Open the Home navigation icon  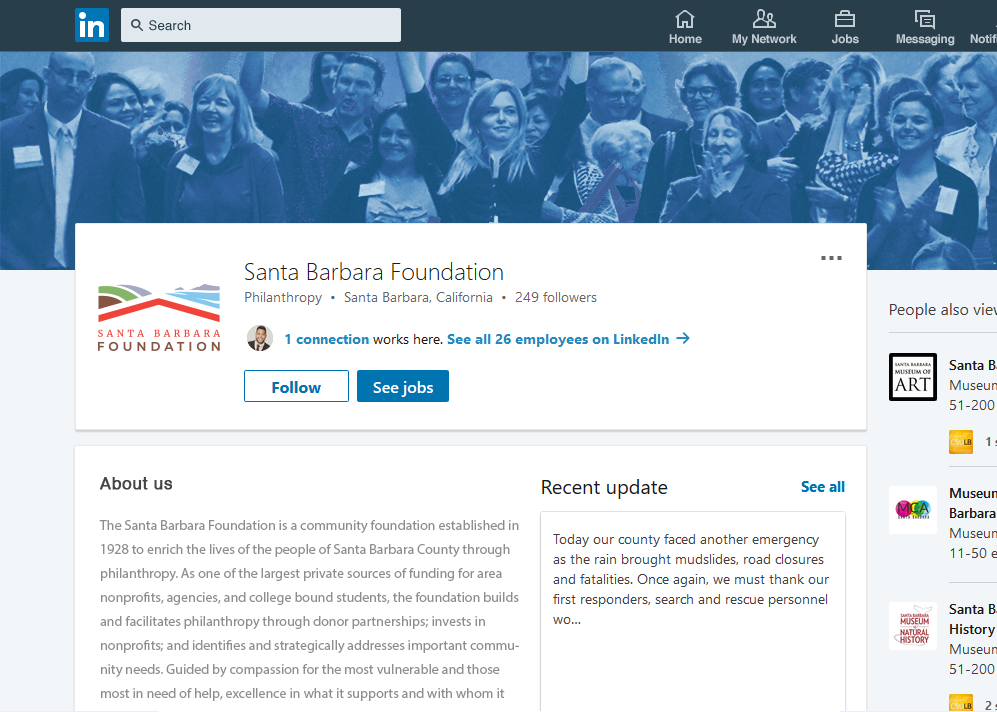click(x=685, y=19)
